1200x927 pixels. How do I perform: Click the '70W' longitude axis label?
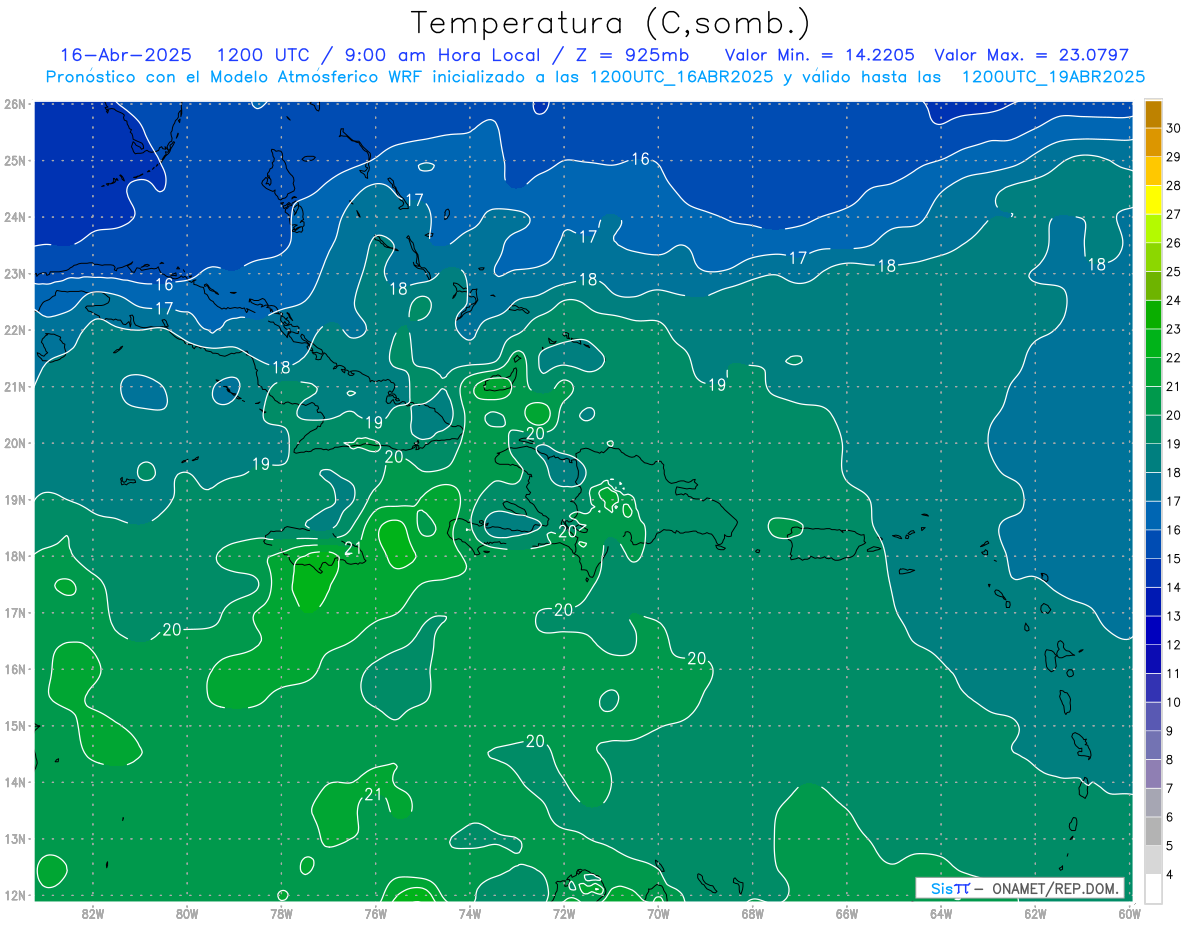tap(658, 912)
